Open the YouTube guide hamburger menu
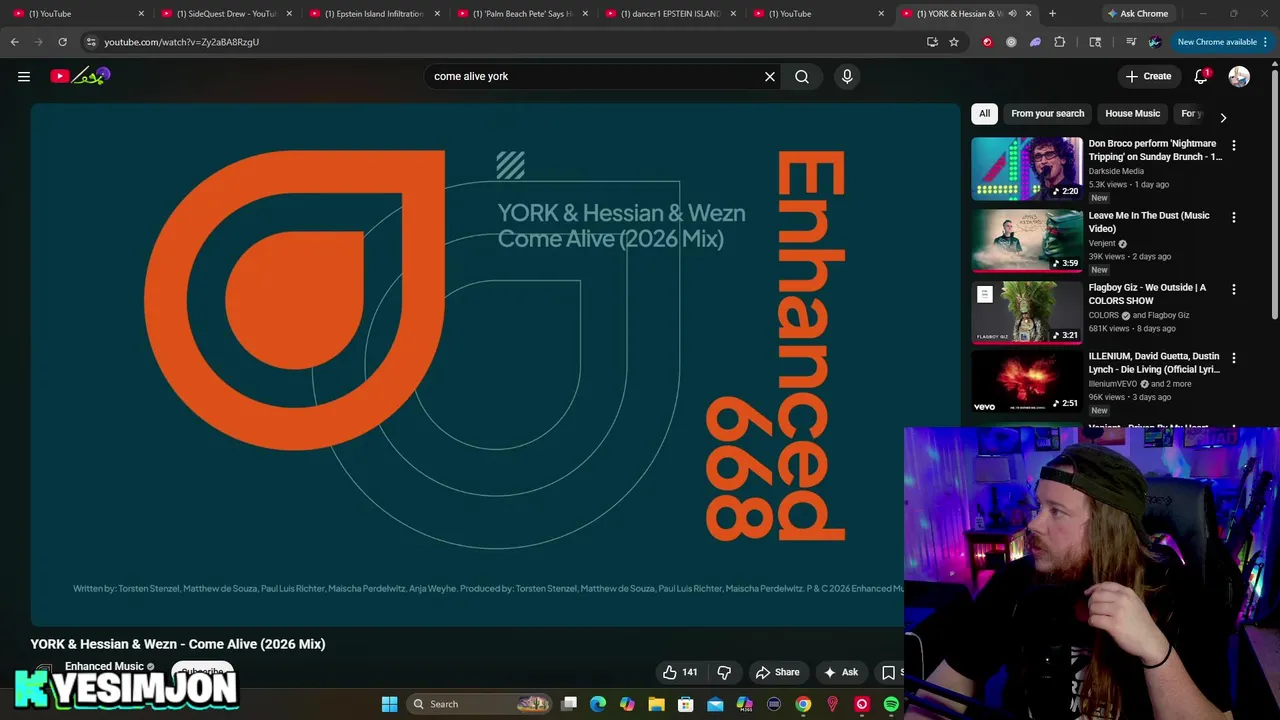1280x720 pixels. 24,76
